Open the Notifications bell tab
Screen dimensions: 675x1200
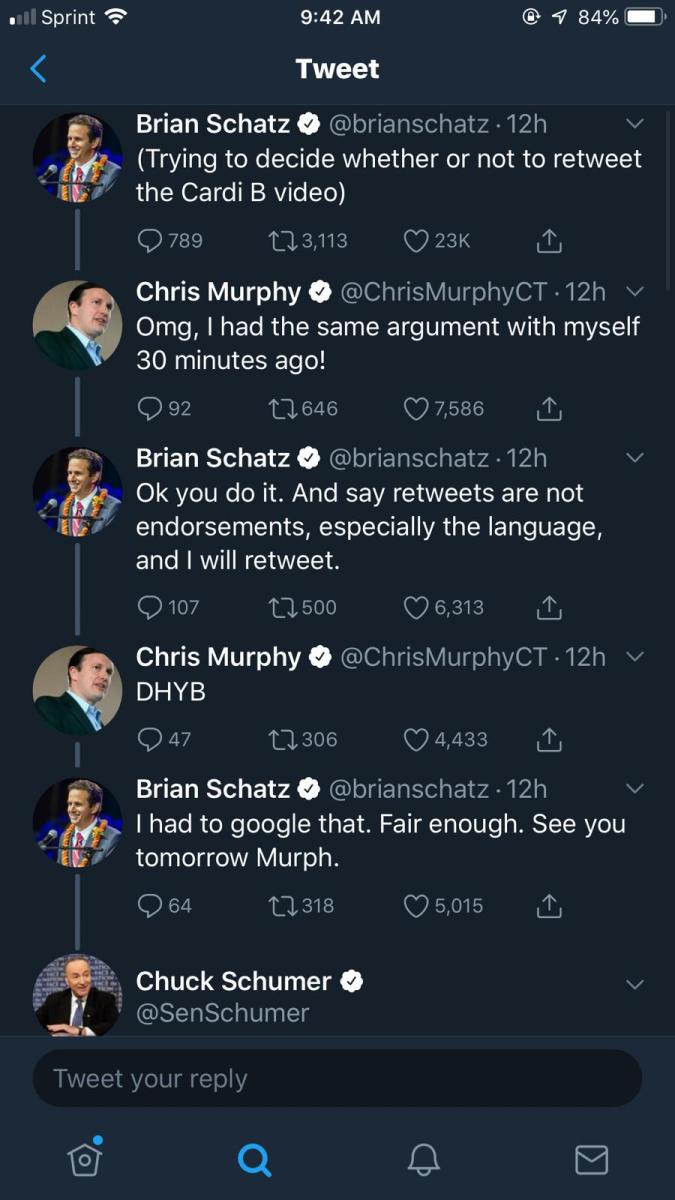tap(423, 1158)
